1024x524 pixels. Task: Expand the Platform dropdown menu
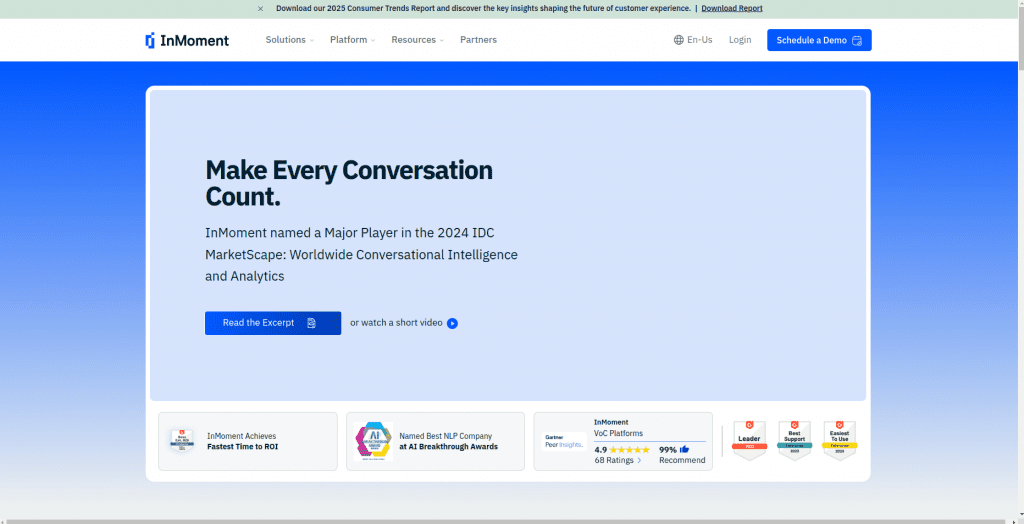[352, 40]
